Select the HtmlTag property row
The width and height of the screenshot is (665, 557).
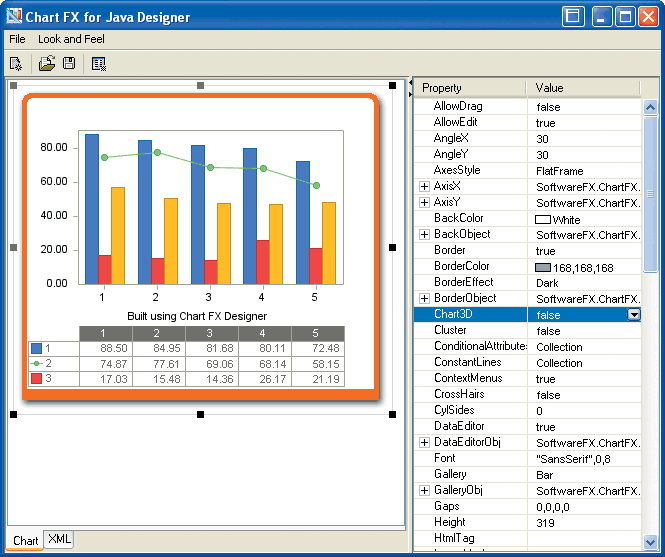click(x=527, y=538)
